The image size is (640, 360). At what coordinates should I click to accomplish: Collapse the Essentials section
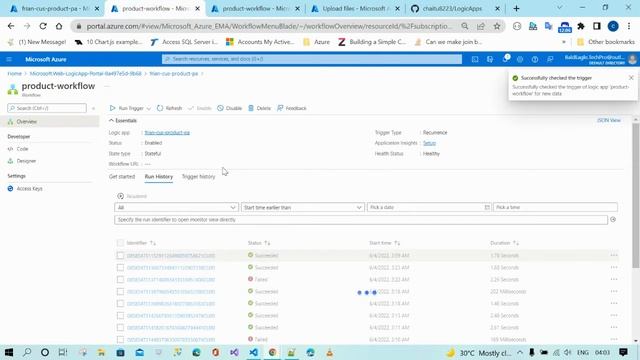[123, 120]
